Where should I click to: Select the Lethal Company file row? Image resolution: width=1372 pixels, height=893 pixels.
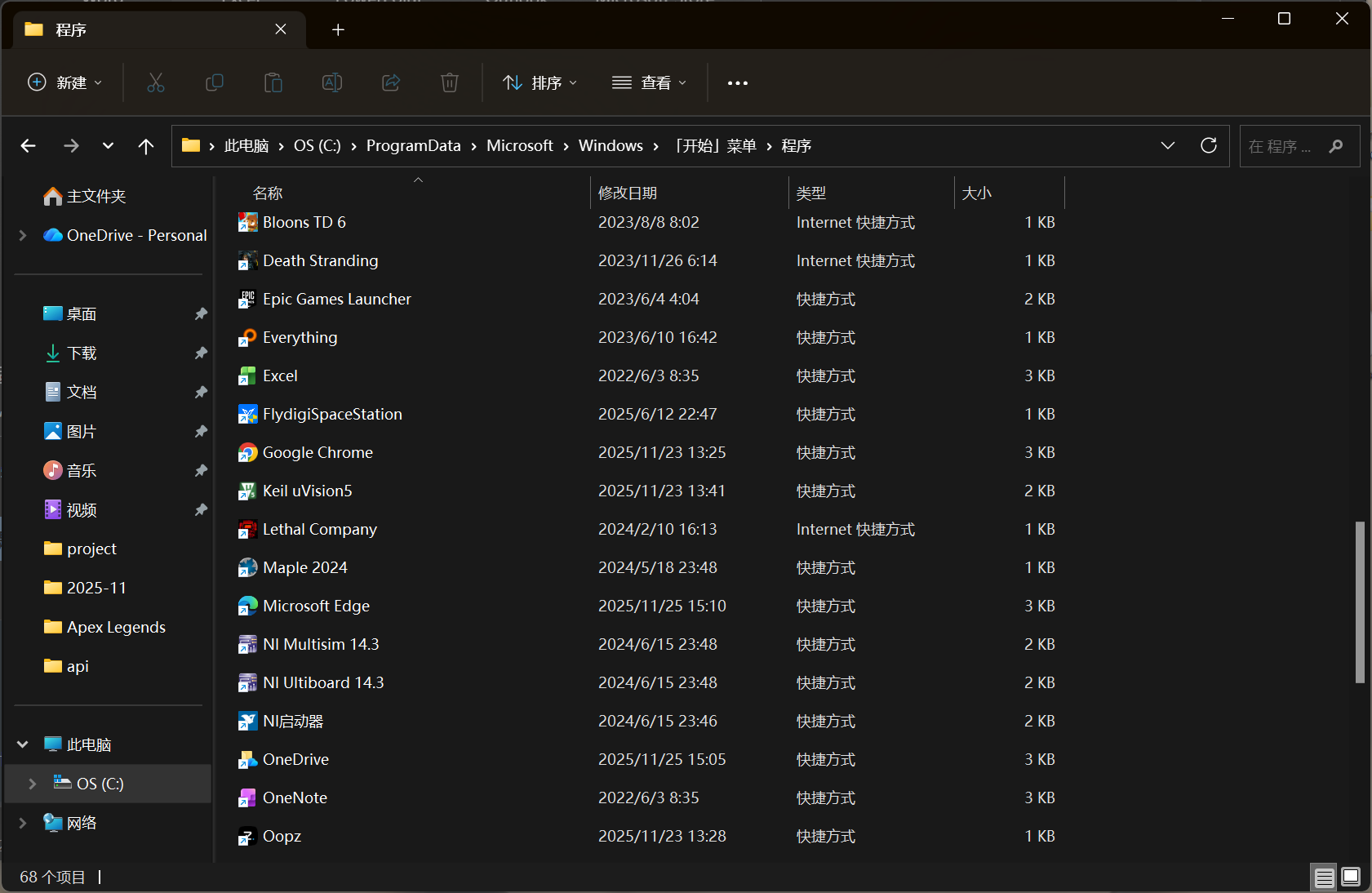coord(649,530)
